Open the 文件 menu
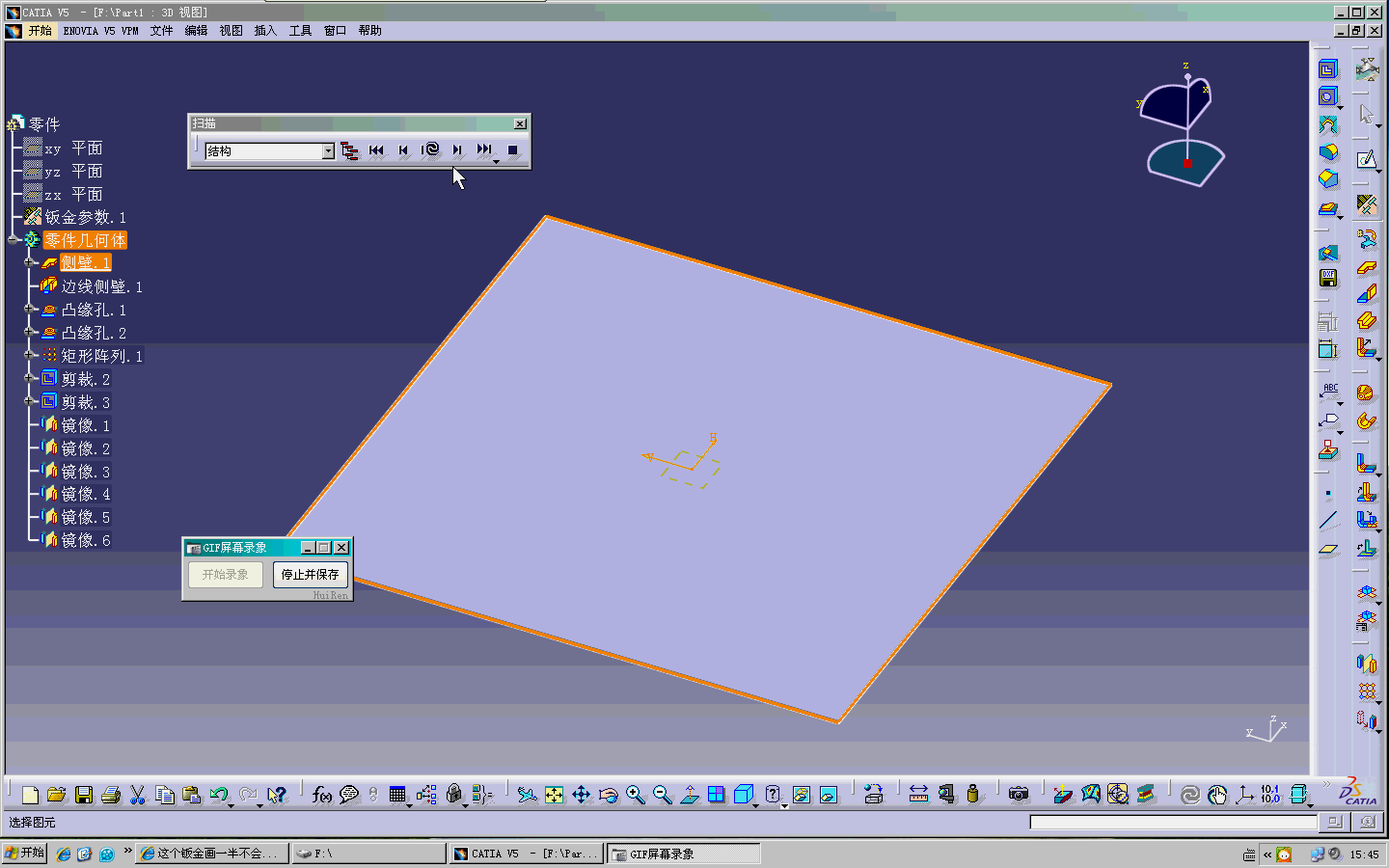Viewport: 1389px width, 868px height. tap(161, 31)
